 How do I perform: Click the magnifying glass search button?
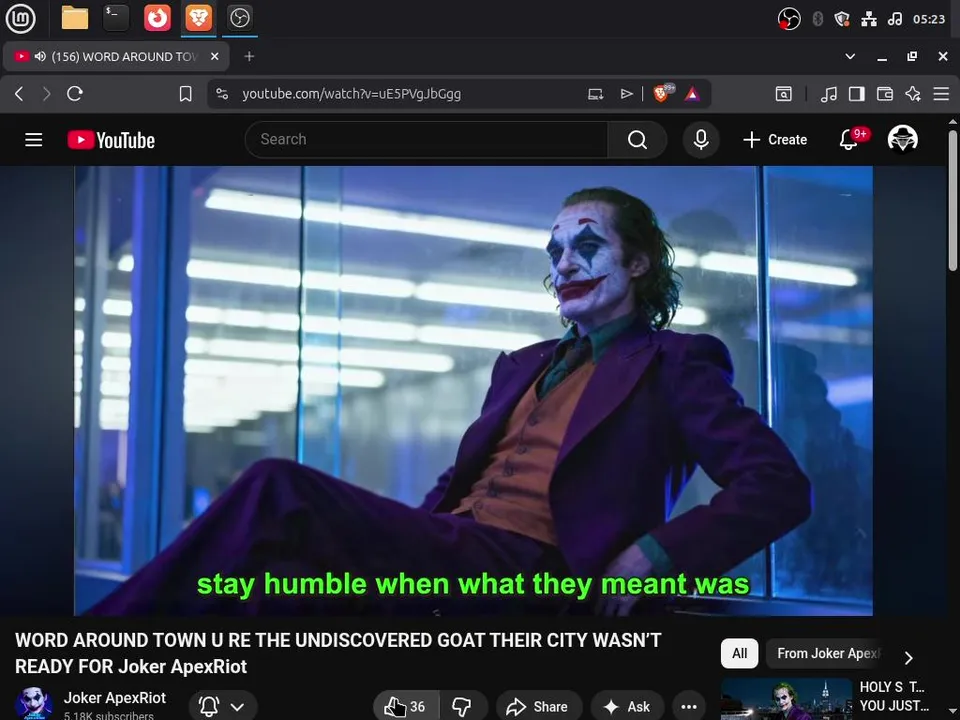[637, 140]
